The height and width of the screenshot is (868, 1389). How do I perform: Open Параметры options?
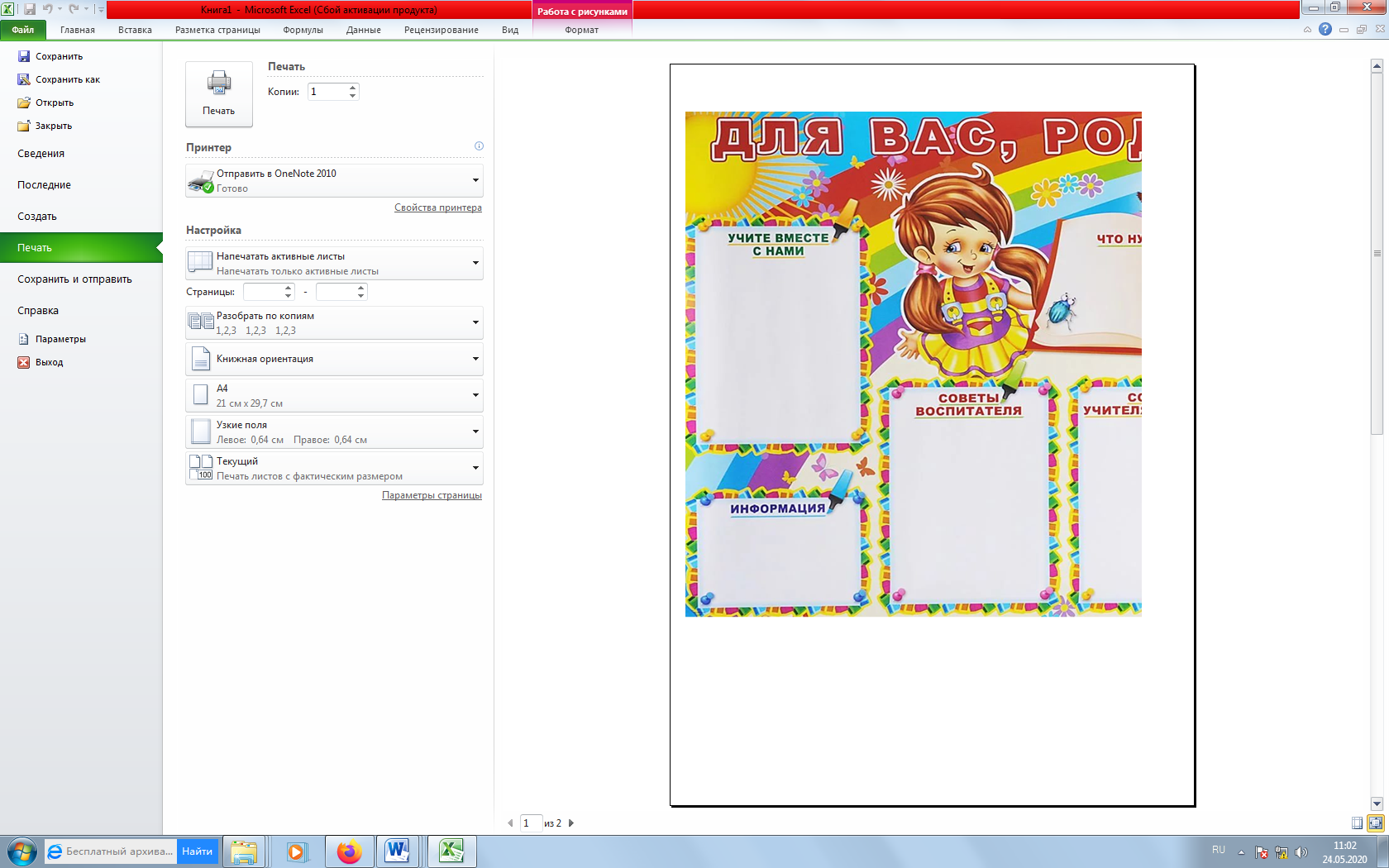point(52,339)
